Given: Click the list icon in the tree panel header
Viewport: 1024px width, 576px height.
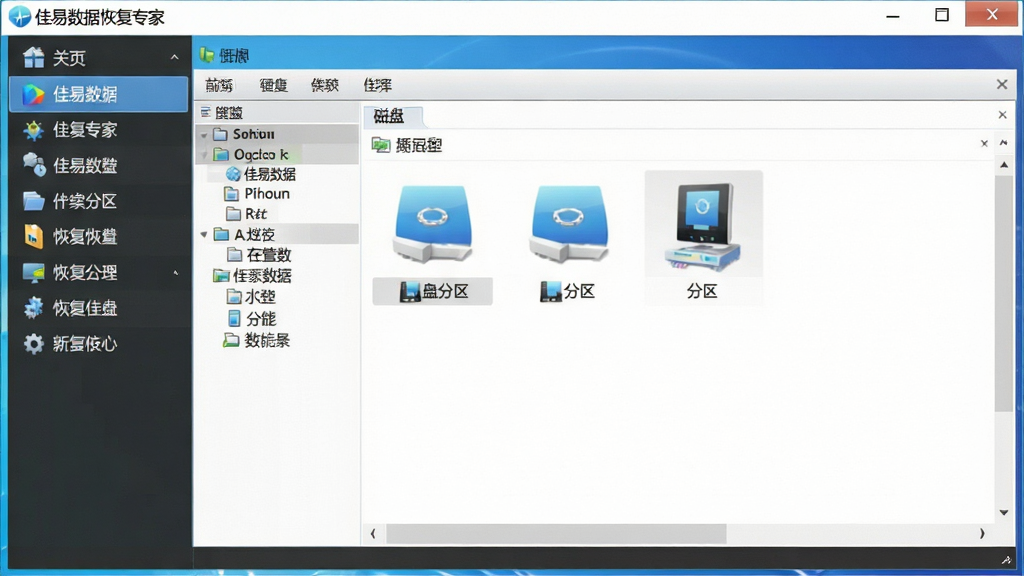Looking at the screenshot, I should pos(206,112).
